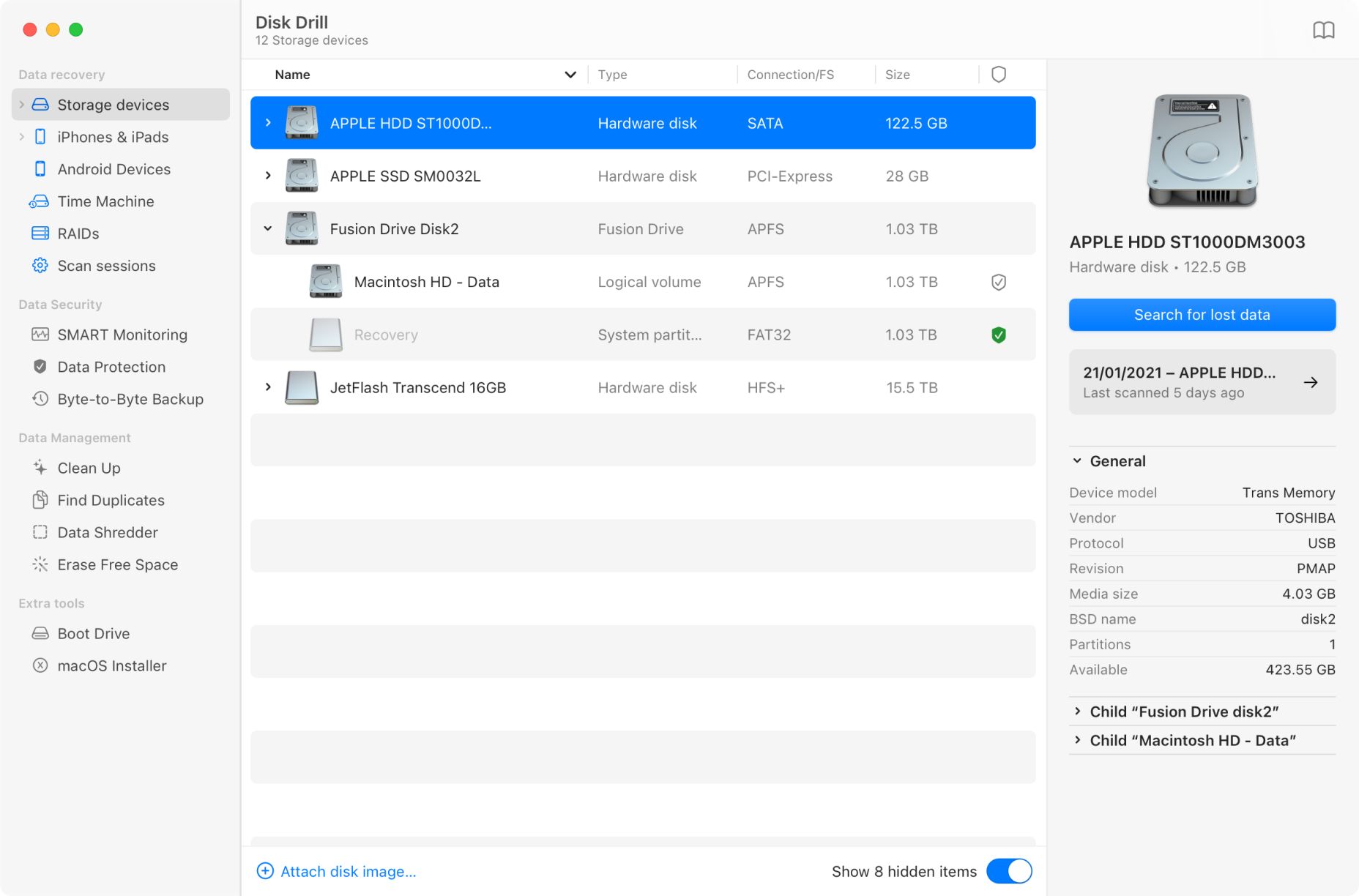Open Erase Free Space
The height and width of the screenshot is (896, 1359).
(117, 564)
